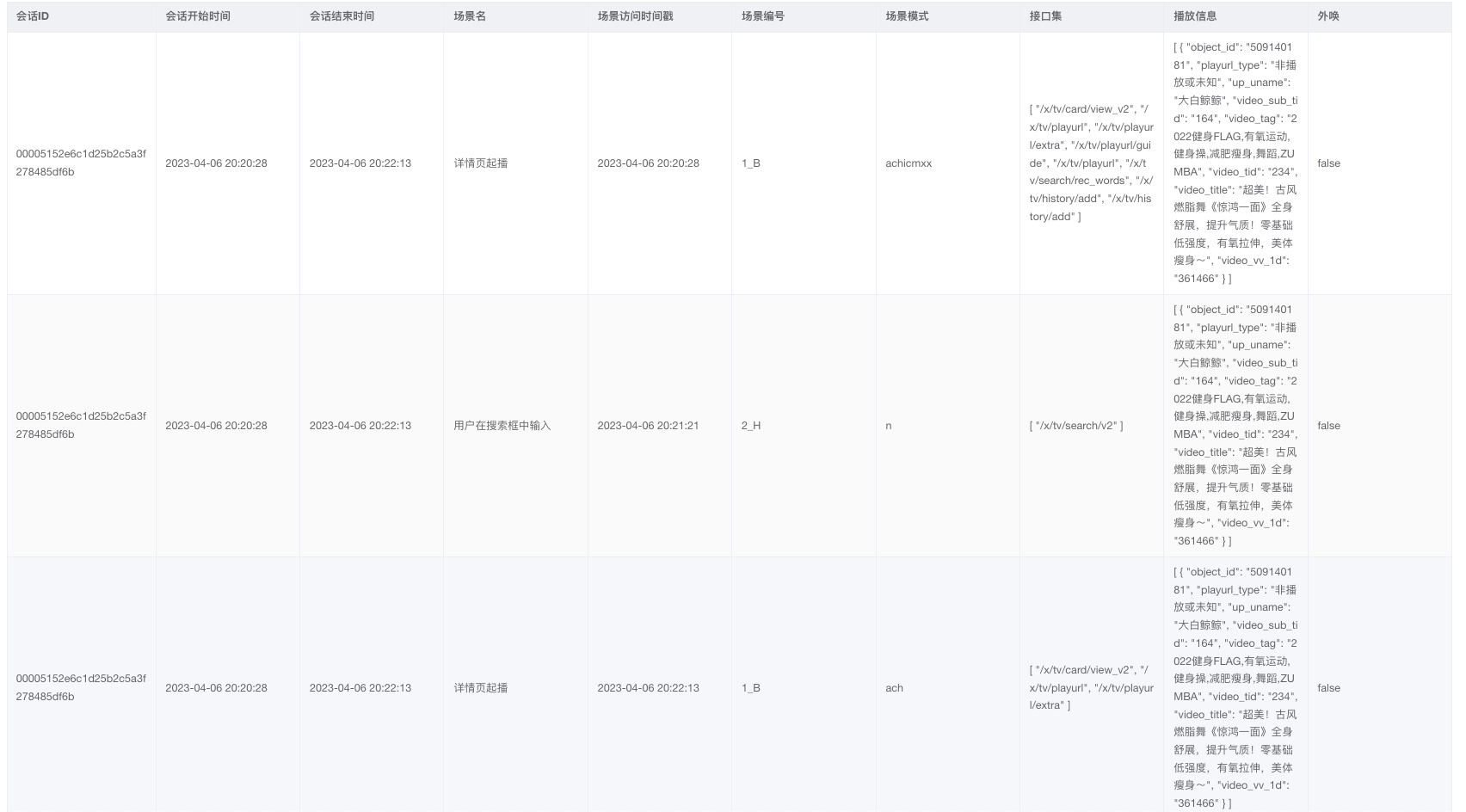1466x812 pixels.
Task: Click the 播放信息 column header
Action: (x=1195, y=16)
